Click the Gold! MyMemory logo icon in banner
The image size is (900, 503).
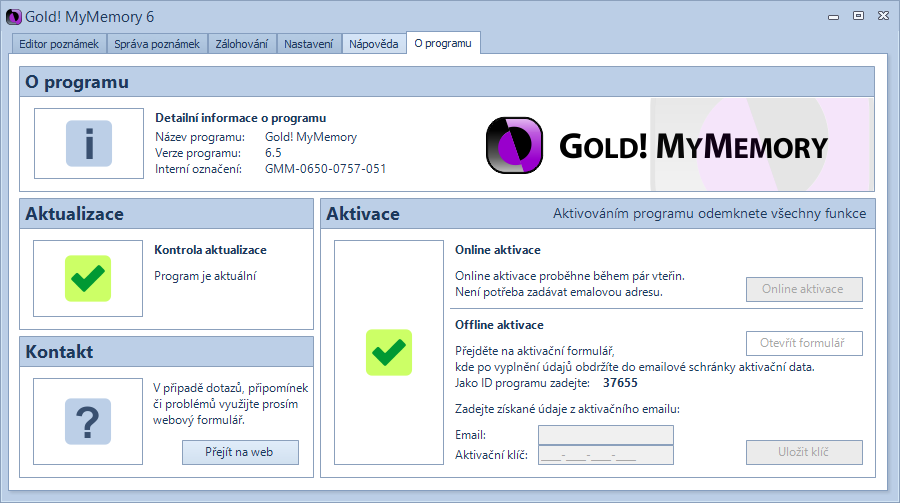point(514,145)
